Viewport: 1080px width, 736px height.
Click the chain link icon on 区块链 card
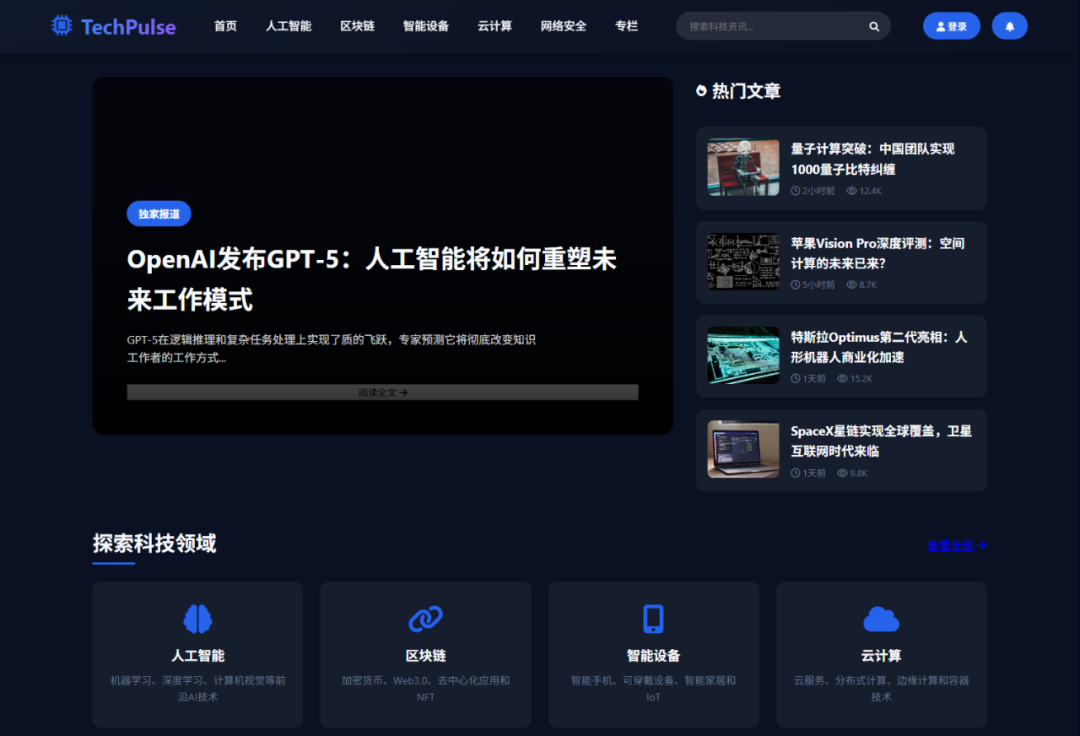(x=426, y=618)
